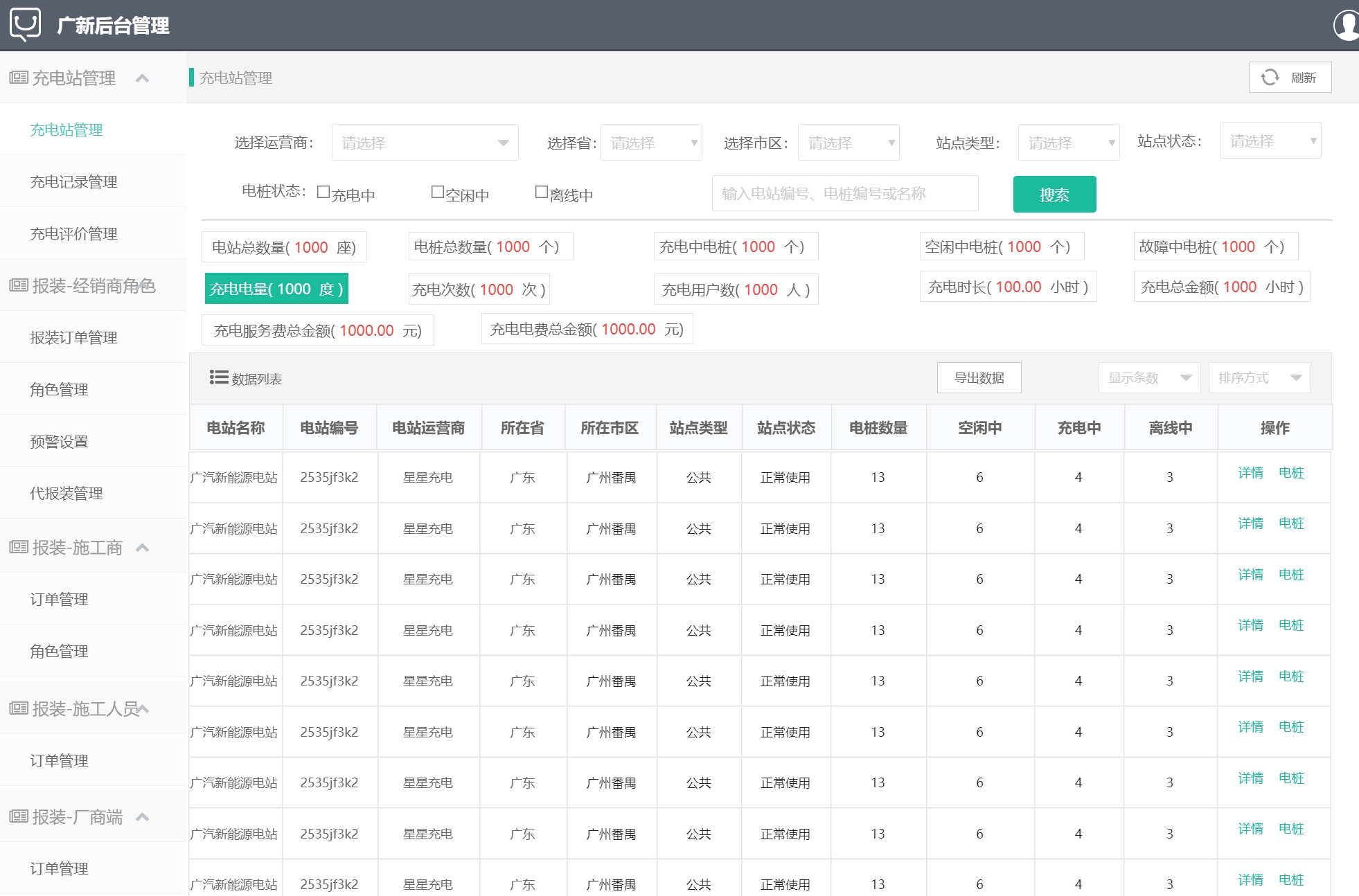Open the 选择运营商 dropdown
This screenshot has height=896, width=1359.
click(425, 143)
